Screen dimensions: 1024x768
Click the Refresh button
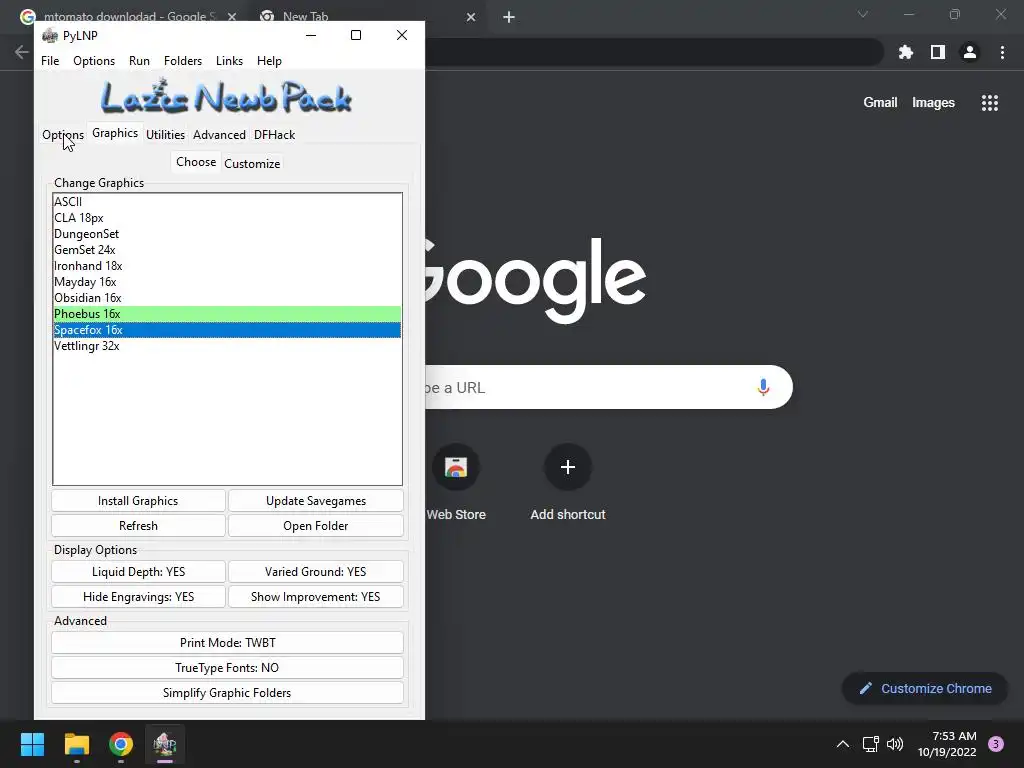(138, 526)
